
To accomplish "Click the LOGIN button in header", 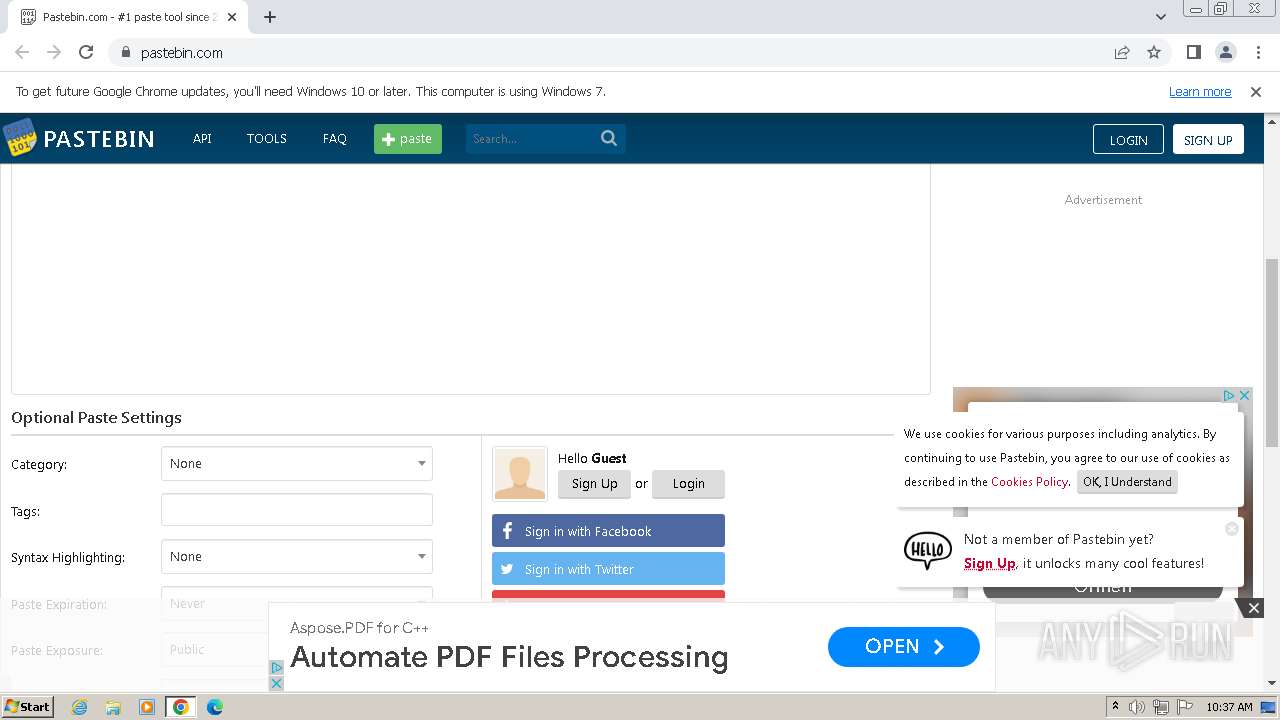I will point(1128,139).
